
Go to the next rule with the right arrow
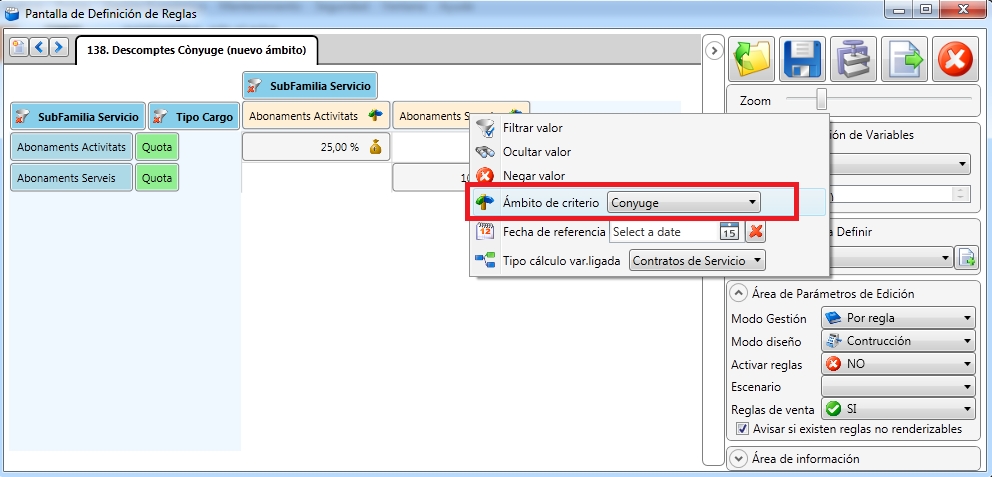point(59,46)
